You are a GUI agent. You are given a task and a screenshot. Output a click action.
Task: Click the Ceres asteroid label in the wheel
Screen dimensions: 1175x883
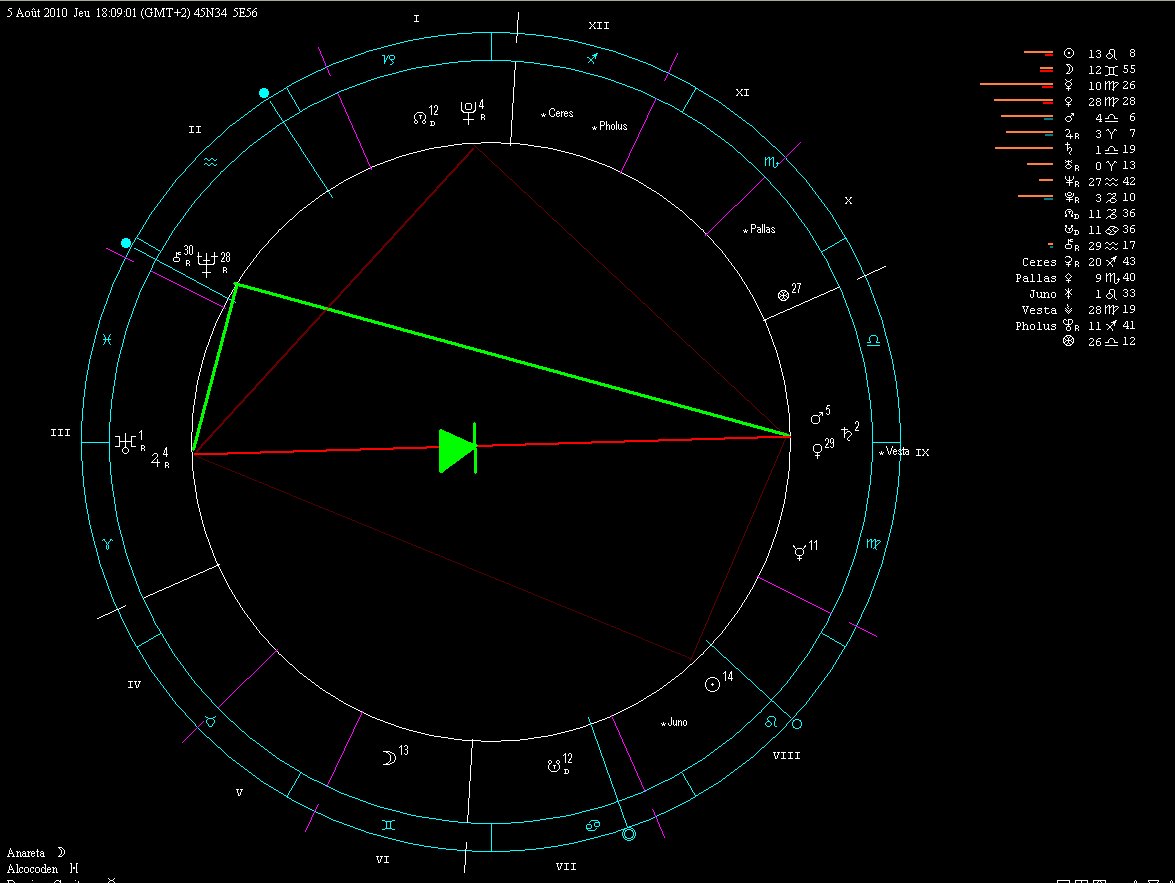click(559, 113)
